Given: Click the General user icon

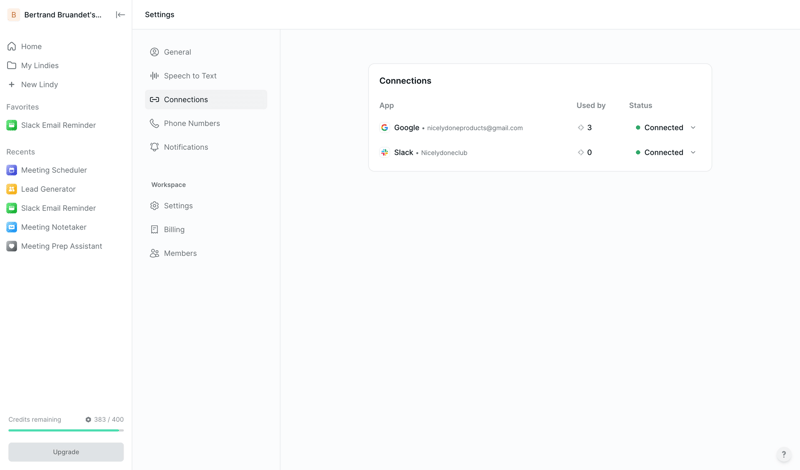Looking at the screenshot, I should pyautogui.click(x=154, y=52).
